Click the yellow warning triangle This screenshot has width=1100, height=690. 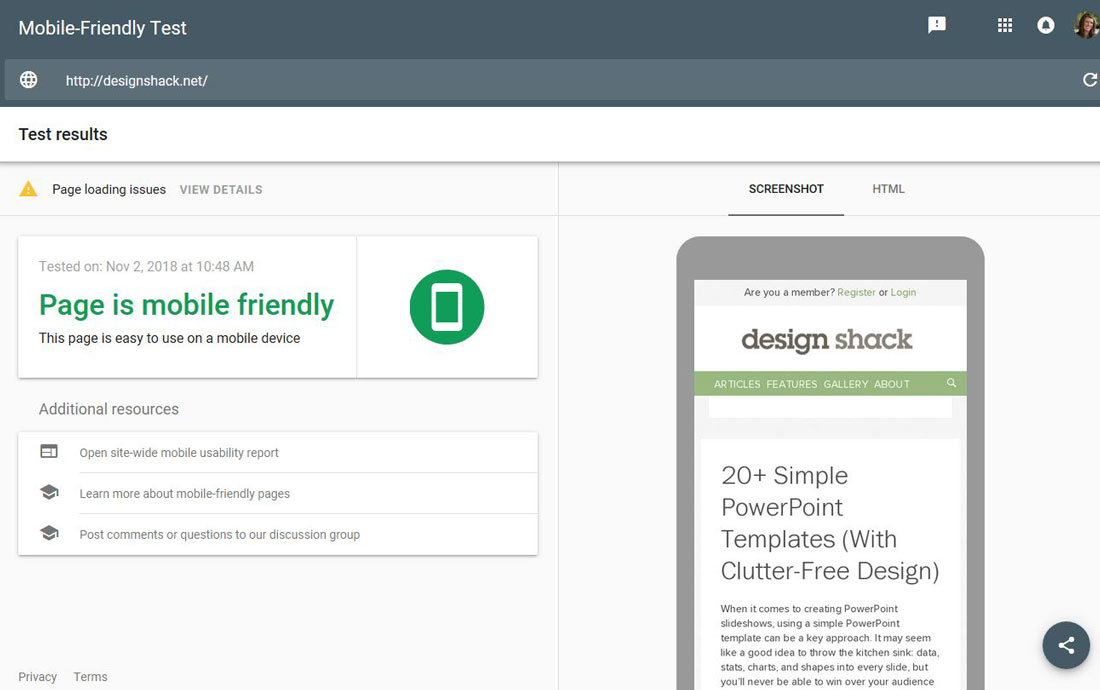pyautogui.click(x=28, y=188)
